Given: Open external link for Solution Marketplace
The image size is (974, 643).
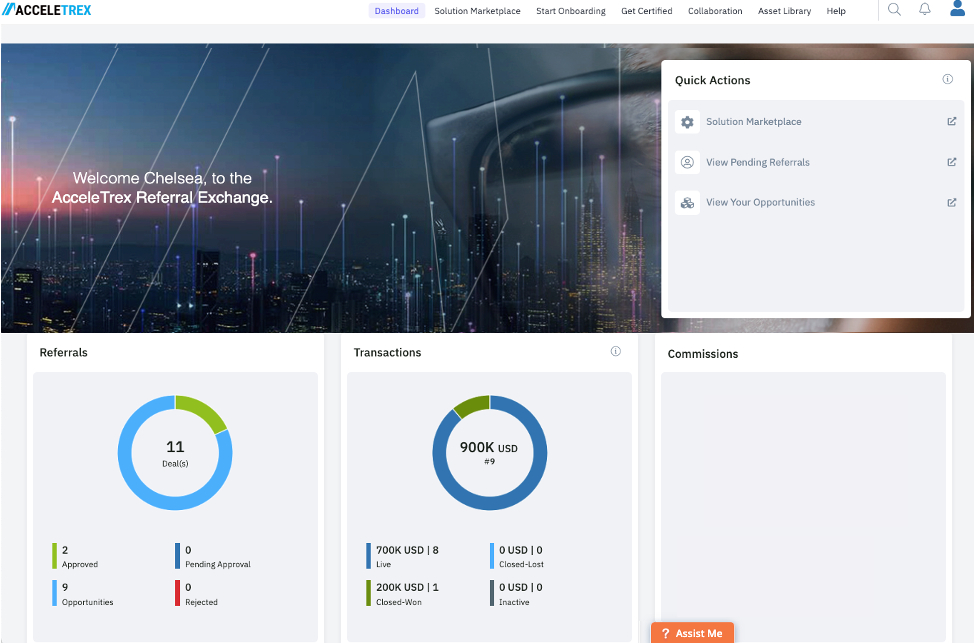Looking at the screenshot, I should tap(952, 122).
